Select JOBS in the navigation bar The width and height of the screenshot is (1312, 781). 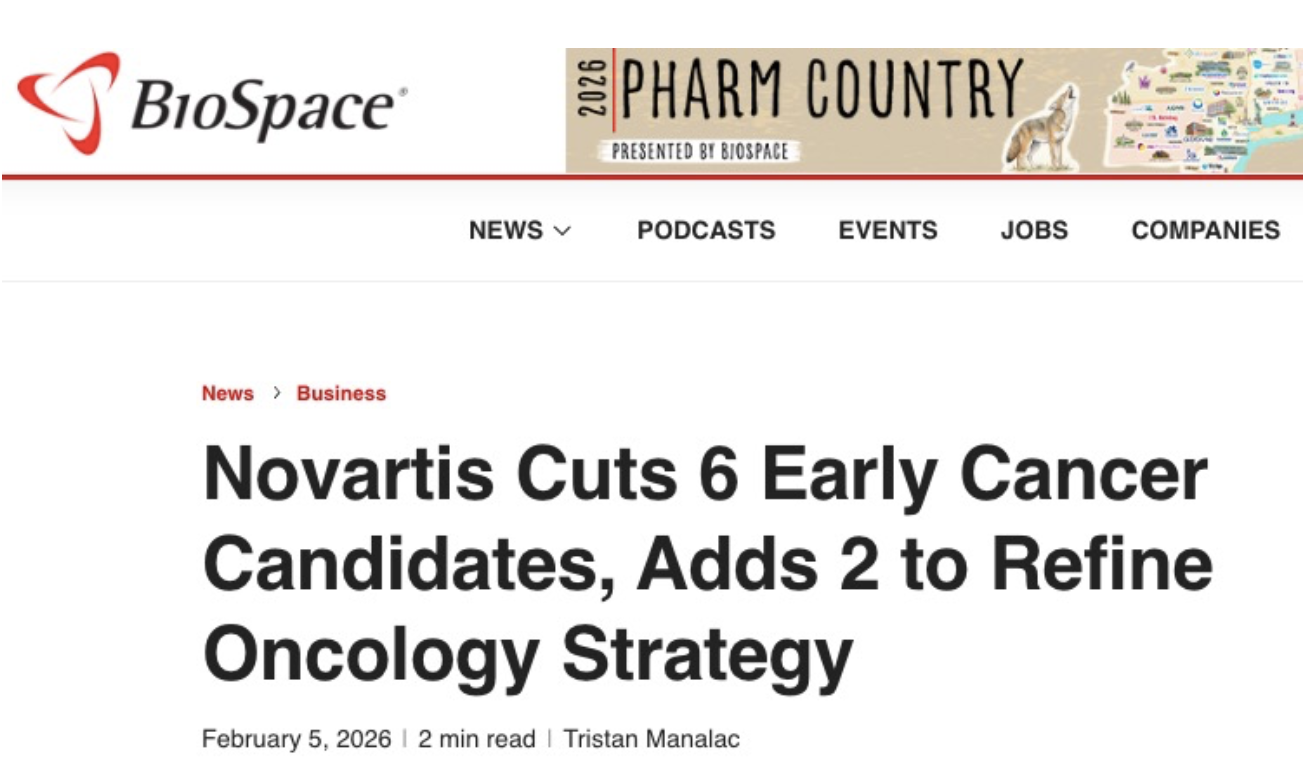(x=1034, y=230)
